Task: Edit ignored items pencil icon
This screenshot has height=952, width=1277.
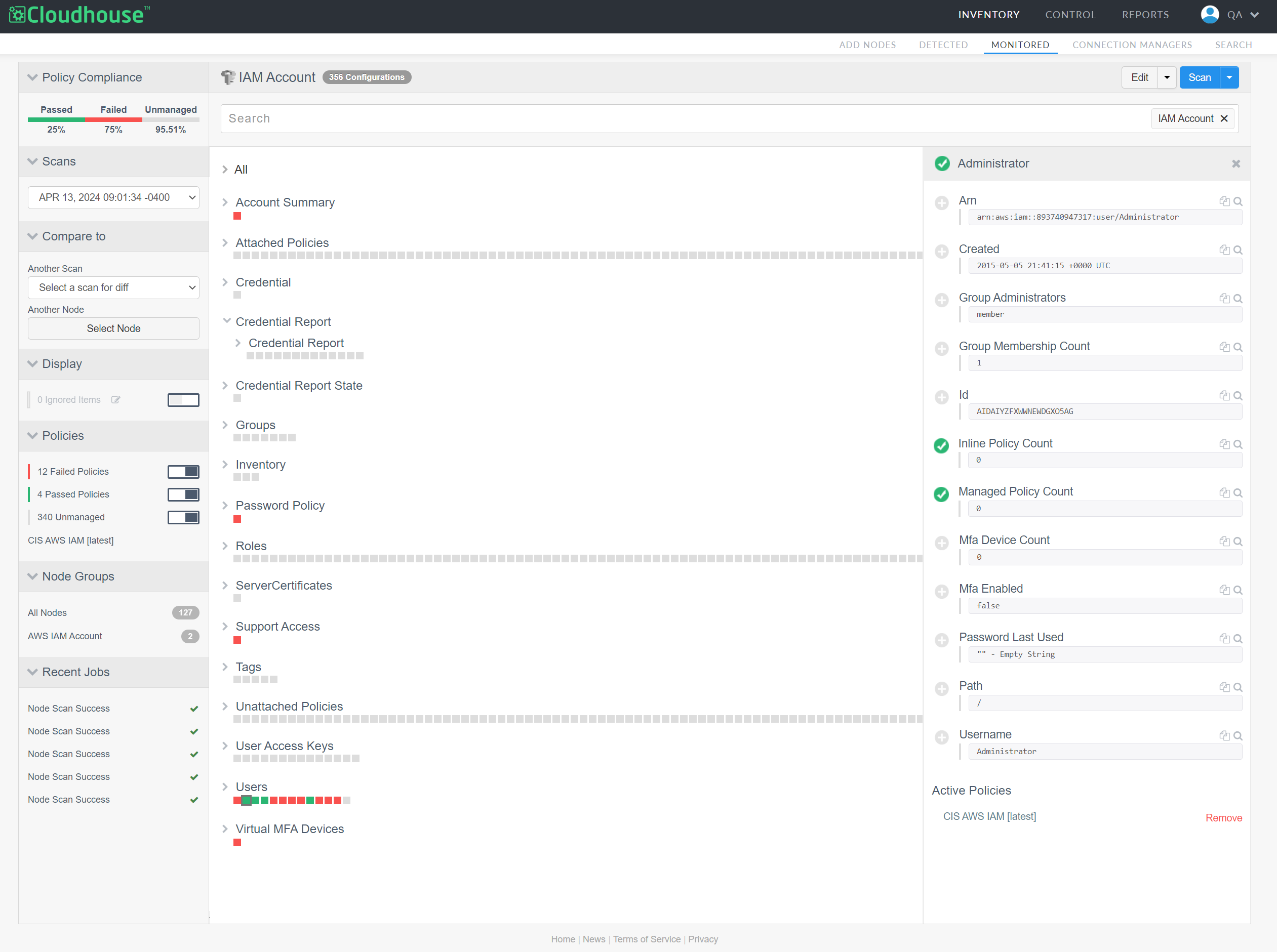Action: coord(115,399)
